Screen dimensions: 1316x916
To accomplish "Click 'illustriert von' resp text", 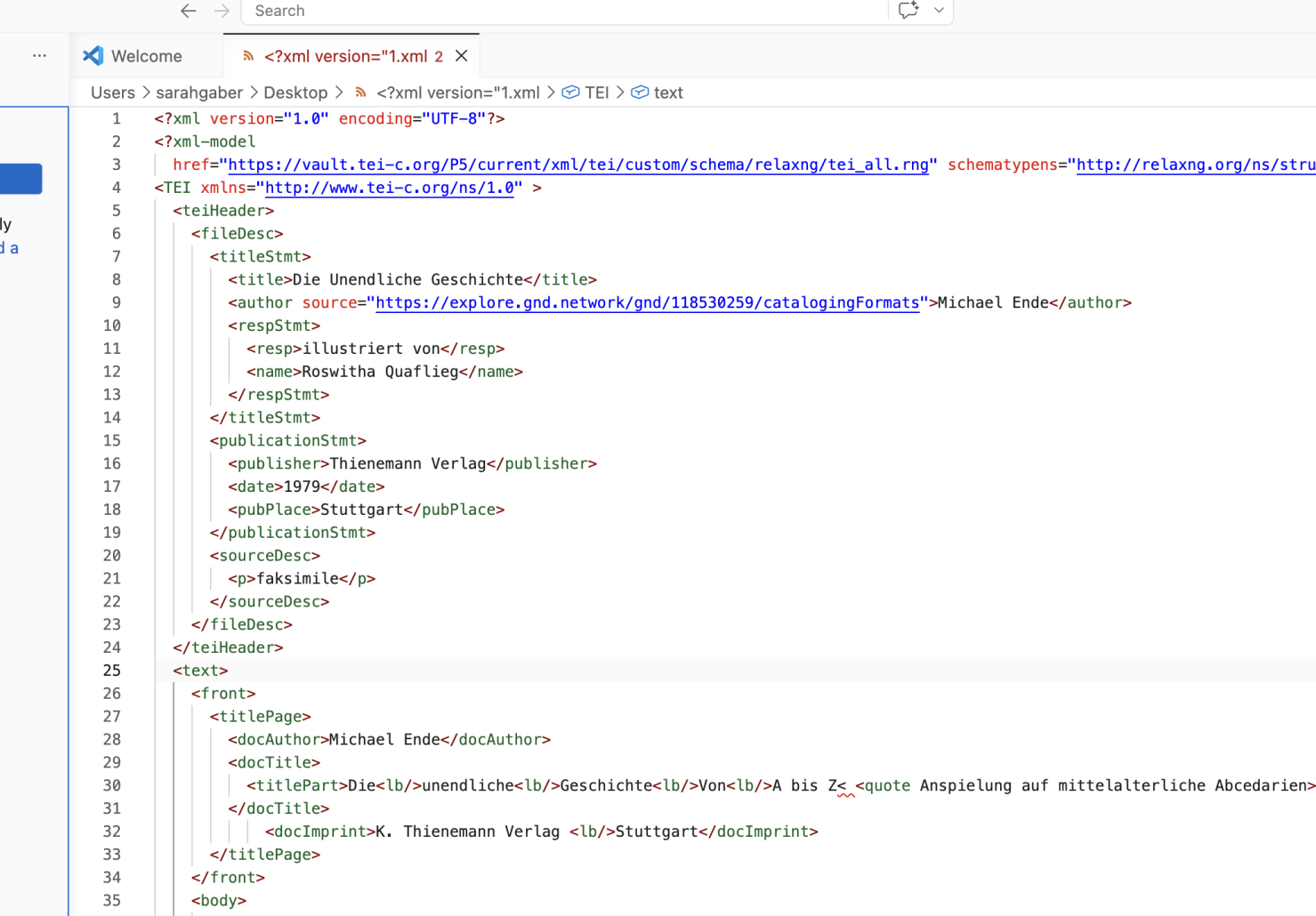I will [371, 349].
